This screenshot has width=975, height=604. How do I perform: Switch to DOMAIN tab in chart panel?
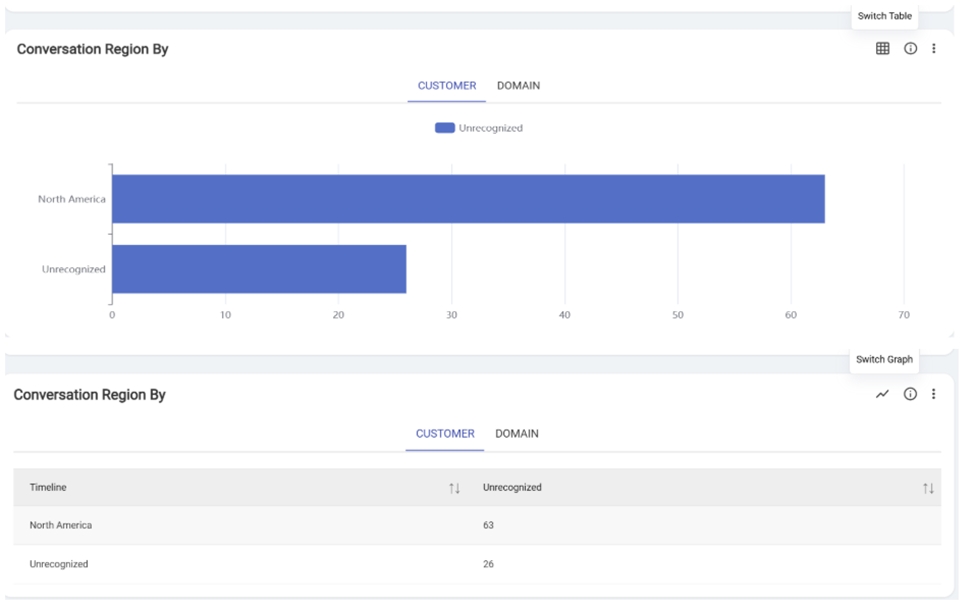coord(518,86)
